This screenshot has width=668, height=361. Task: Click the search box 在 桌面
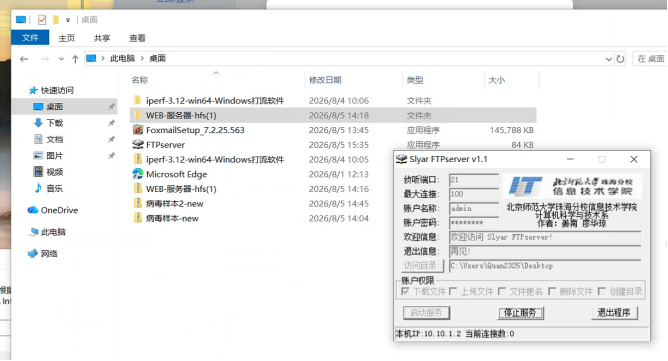pos(650,58)
